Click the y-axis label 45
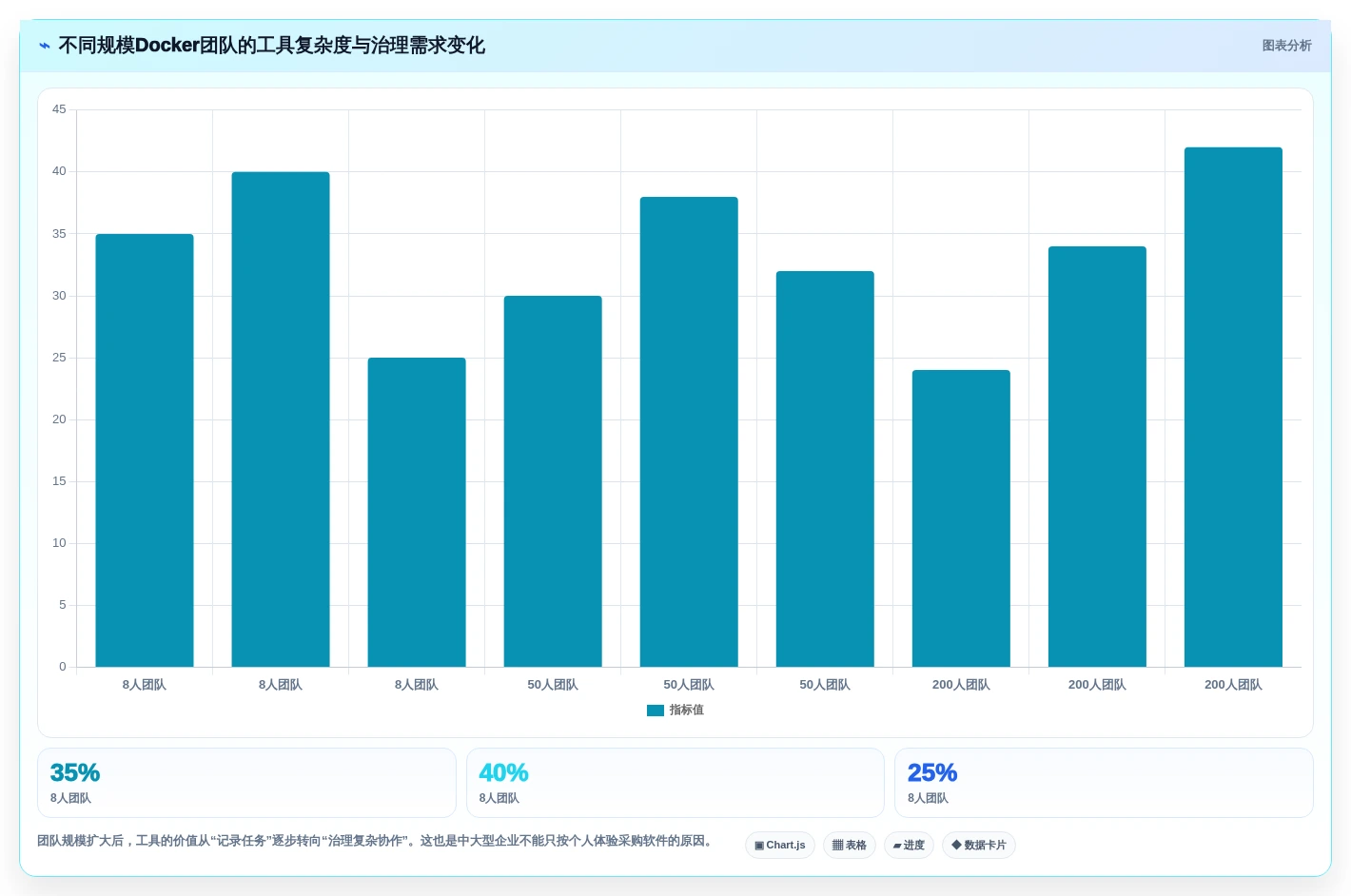1351x896 pixels. pyautogui.click(x=59, y=109)
